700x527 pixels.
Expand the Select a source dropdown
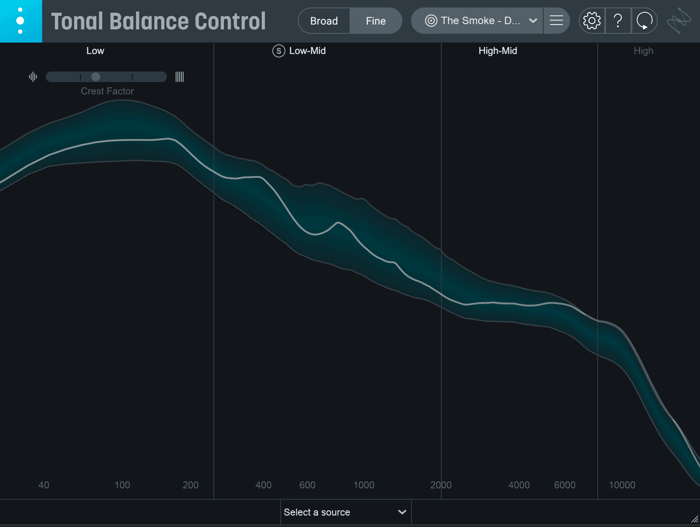pos(346,512)
